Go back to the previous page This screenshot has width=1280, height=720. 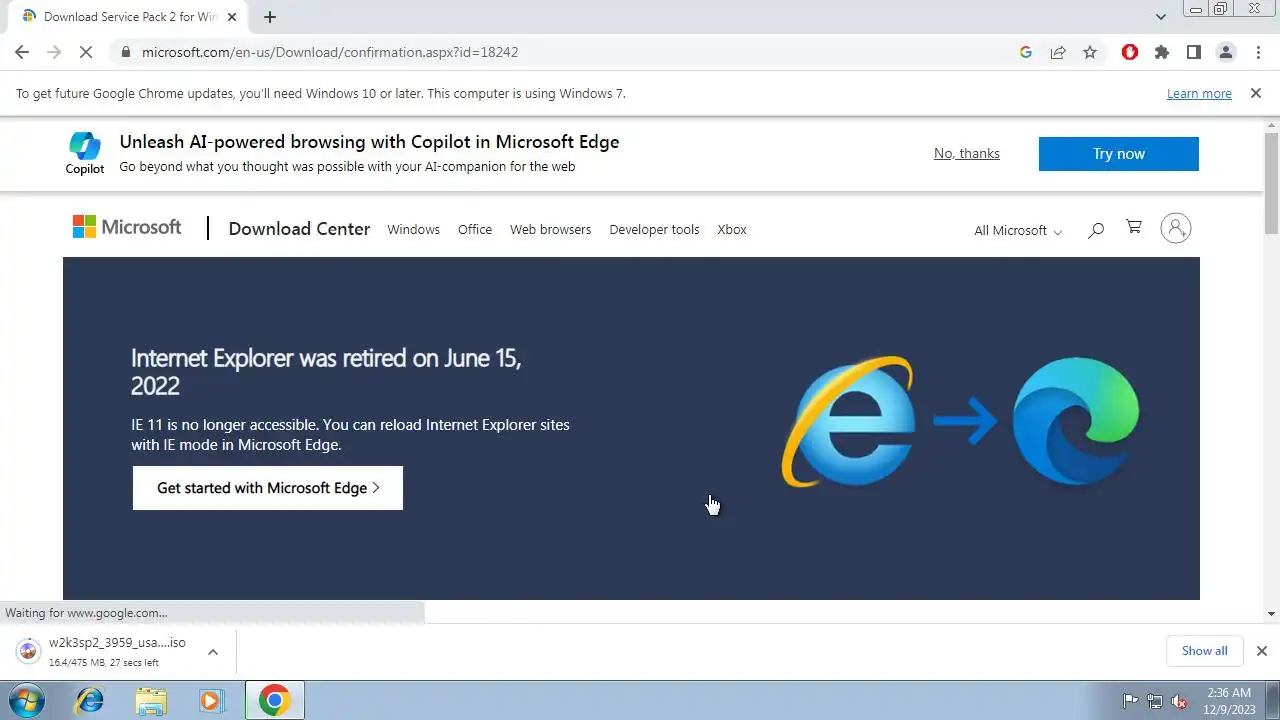coord(22,52)
